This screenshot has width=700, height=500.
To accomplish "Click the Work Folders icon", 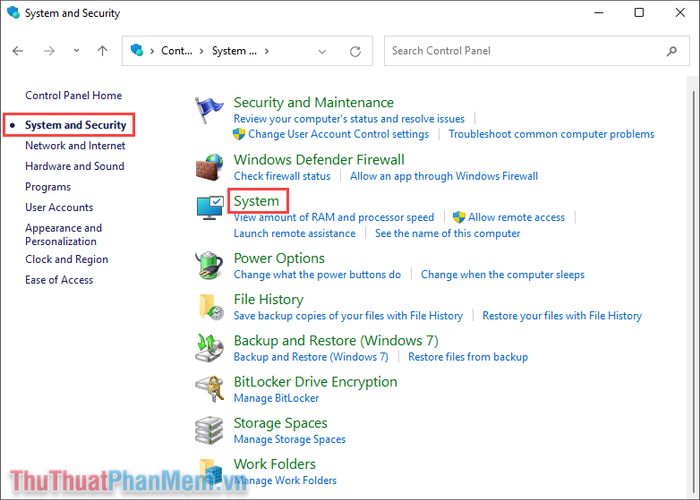I will pos(211,471).
